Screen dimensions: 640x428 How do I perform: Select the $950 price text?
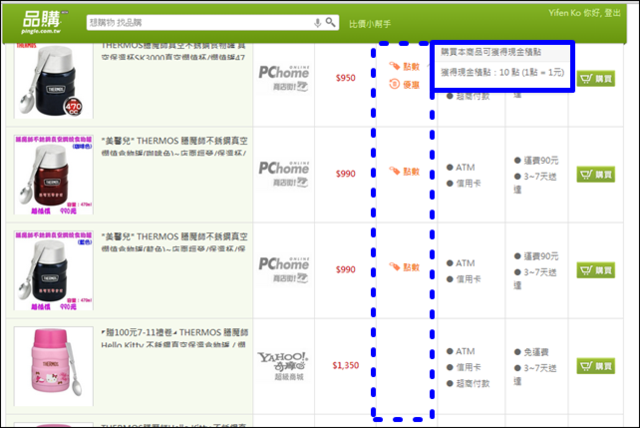(x=346, y=78)
